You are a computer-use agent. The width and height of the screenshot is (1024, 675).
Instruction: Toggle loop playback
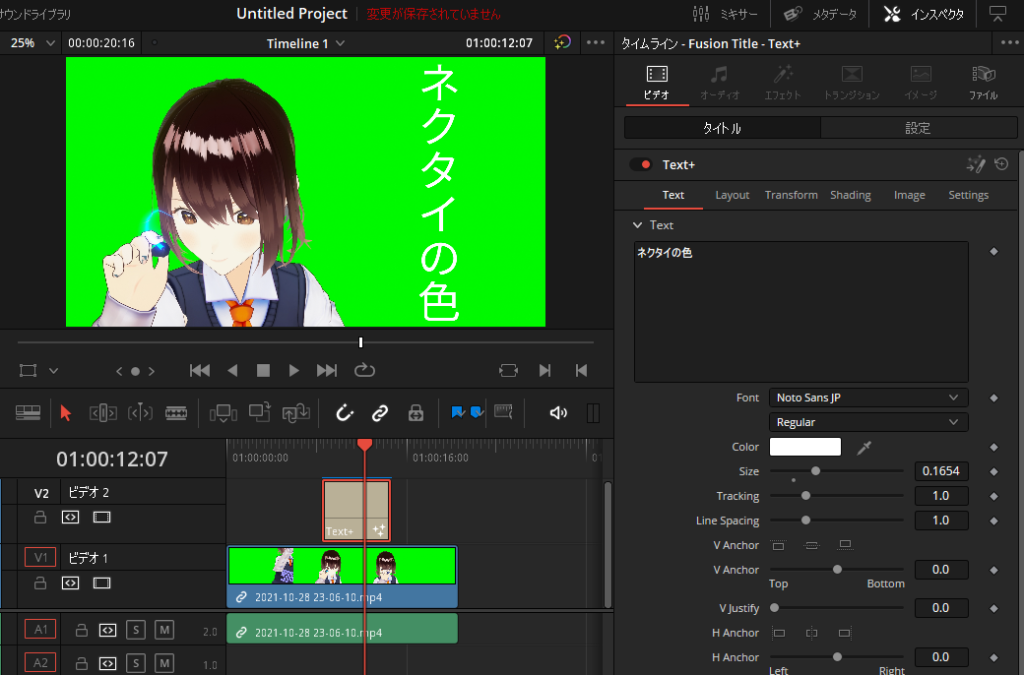pyautogui.click(x=364, y=370)
